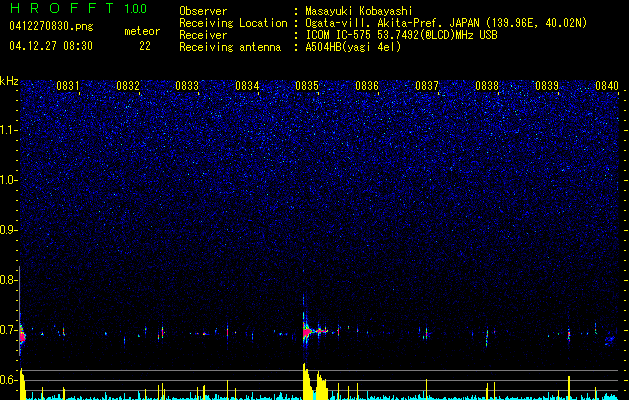The image size is (629, 400).
Task: Click the 0834 time marker
Action: pyautogui.click(x=247, y=86)
